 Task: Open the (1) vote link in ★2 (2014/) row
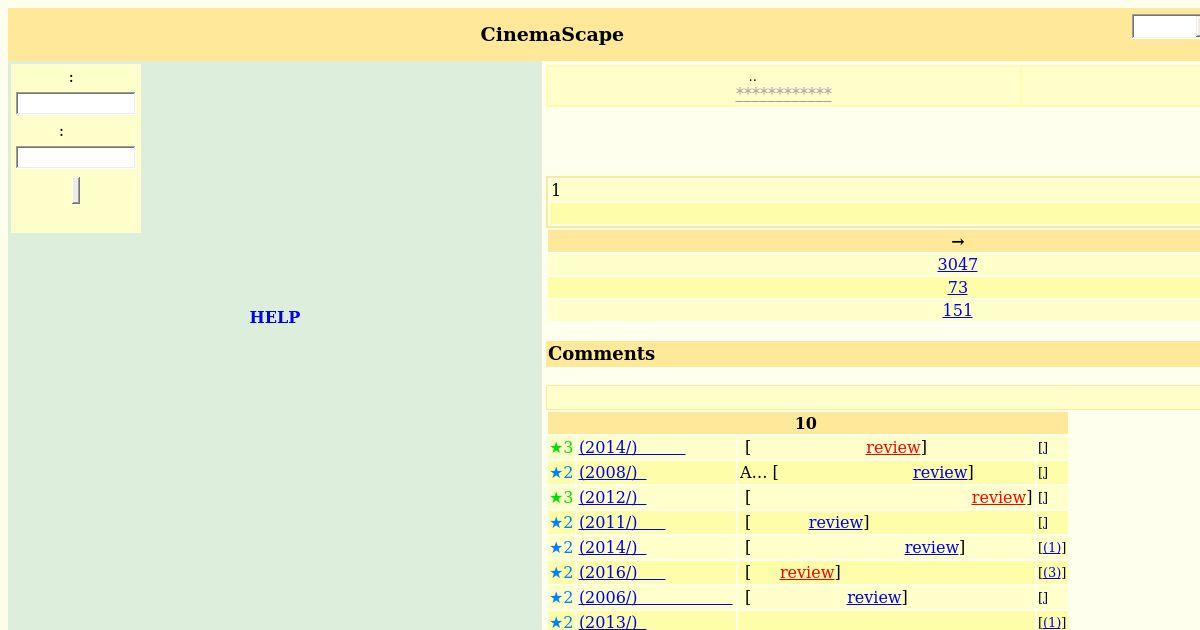1052,548
